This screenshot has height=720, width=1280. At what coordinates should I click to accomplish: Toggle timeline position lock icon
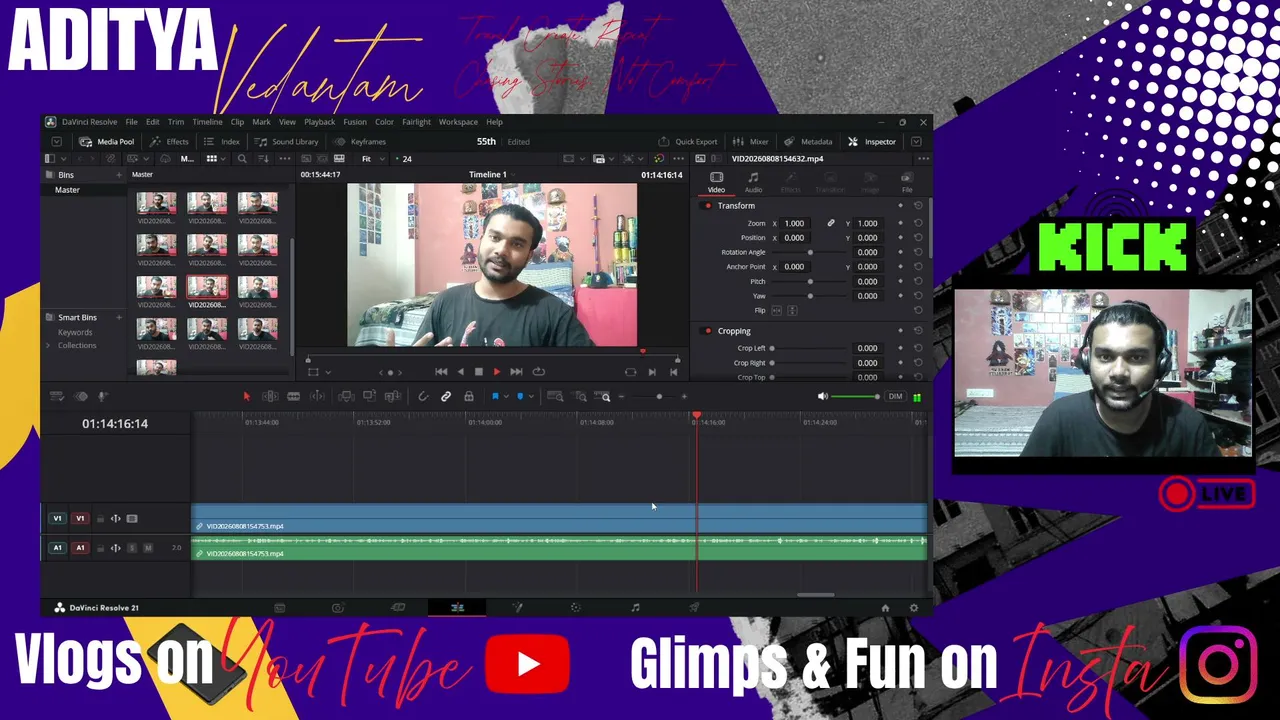click(x=468, y=397)
